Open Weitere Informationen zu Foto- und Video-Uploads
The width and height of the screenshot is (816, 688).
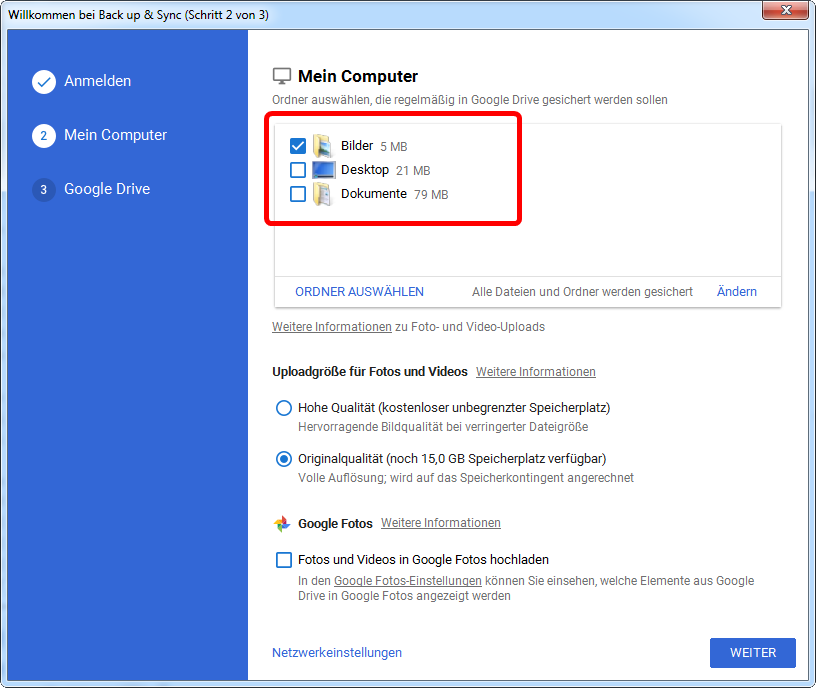click(332, 327)
